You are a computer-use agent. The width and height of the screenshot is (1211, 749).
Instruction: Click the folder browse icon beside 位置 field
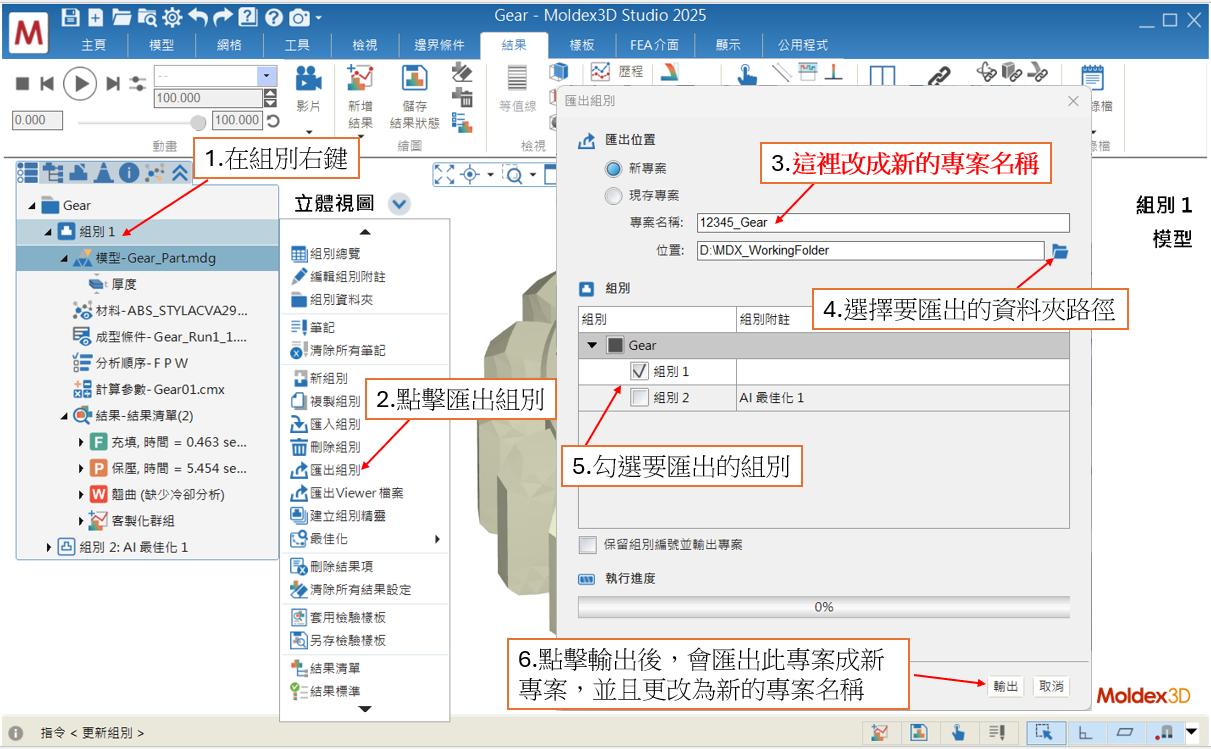point(1060,251)
